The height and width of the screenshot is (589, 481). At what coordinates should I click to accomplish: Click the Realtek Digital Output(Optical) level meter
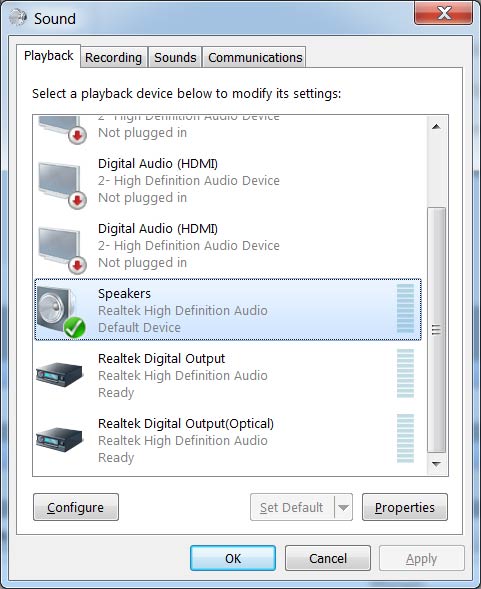pos(405,438)
